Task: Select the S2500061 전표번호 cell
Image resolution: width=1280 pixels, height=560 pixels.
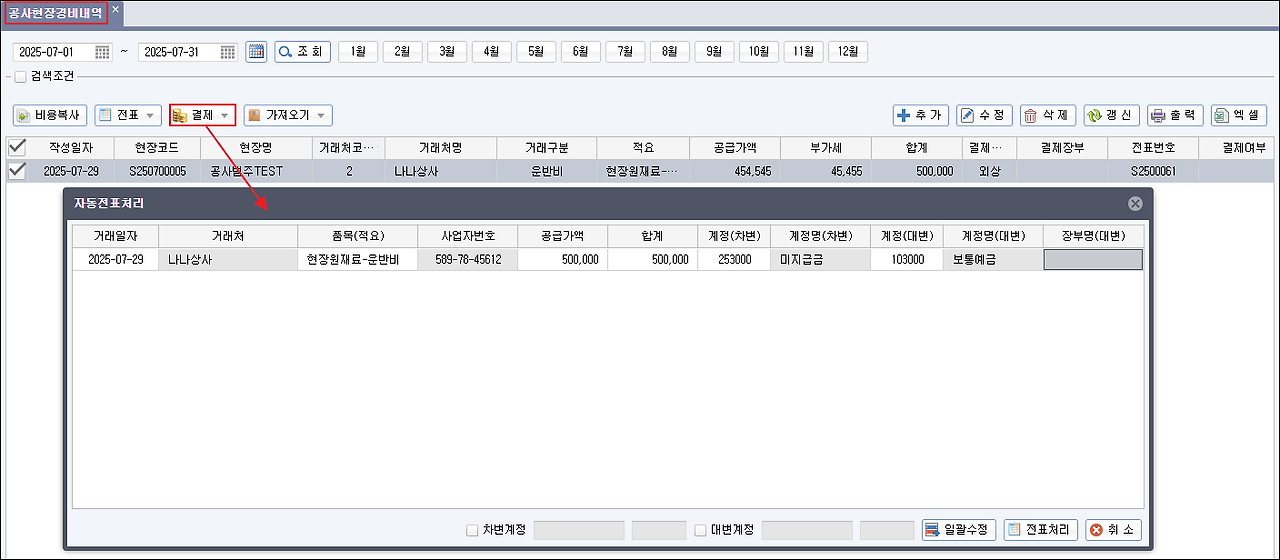Action: [x=1153, y=171]
